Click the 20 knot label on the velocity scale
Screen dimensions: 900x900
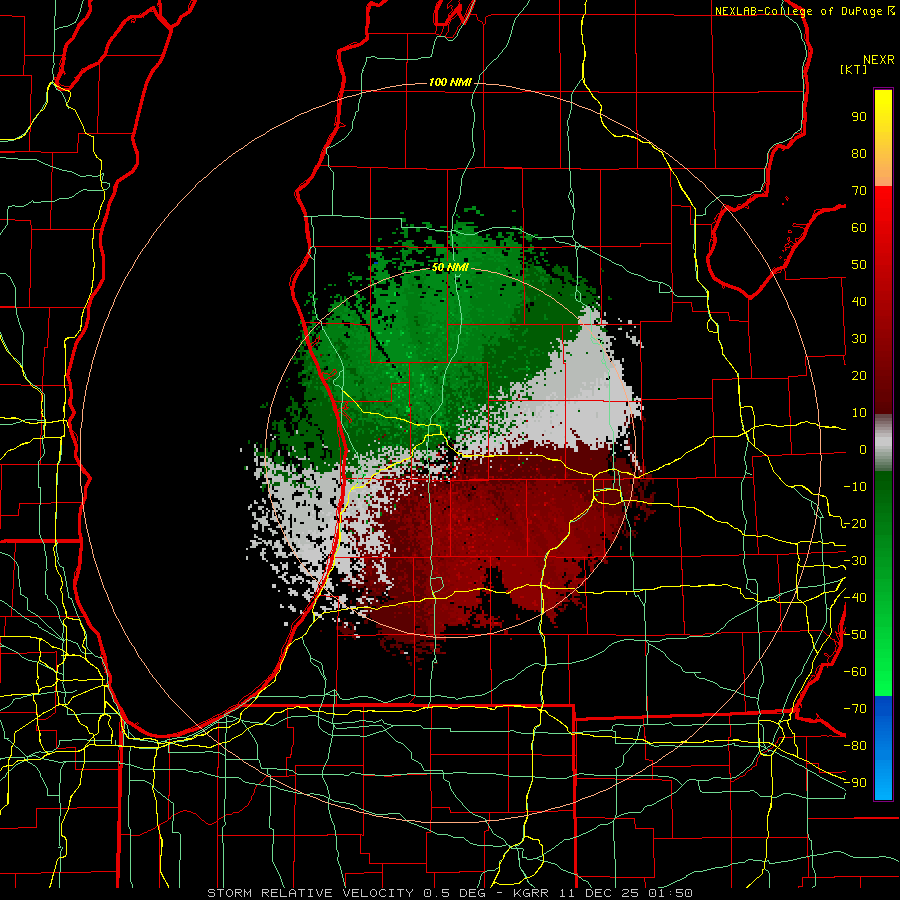click(859, 376)
